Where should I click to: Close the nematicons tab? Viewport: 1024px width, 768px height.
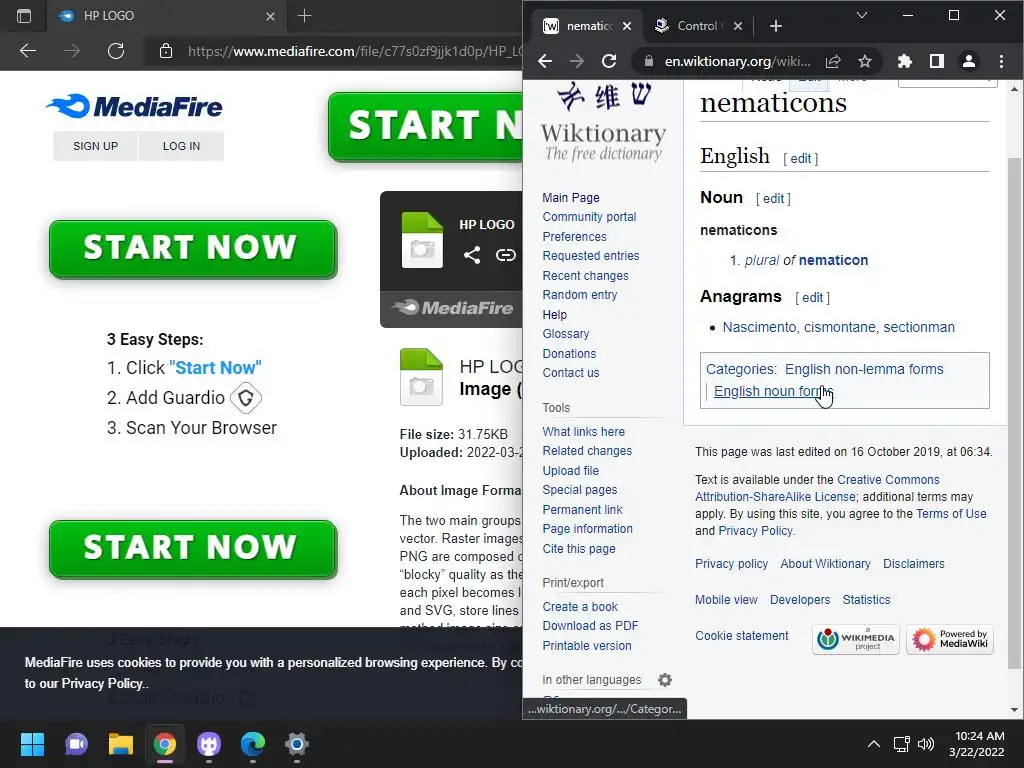click(627, 26)
